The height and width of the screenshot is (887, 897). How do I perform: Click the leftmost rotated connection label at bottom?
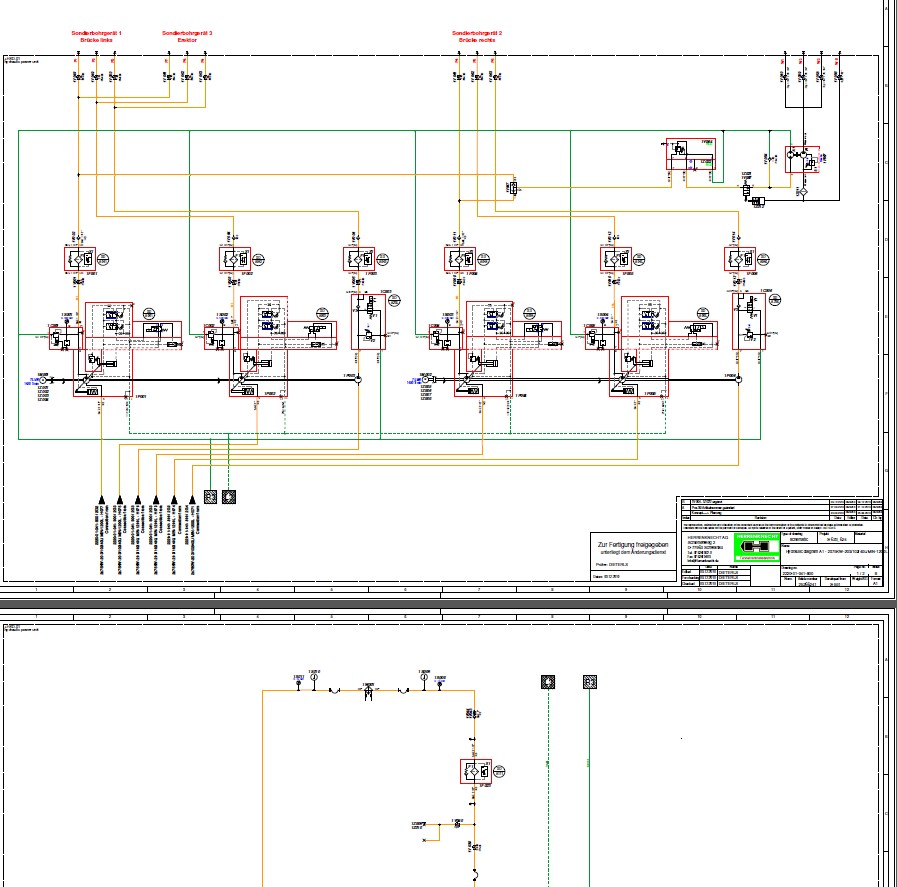coord(102,538)
